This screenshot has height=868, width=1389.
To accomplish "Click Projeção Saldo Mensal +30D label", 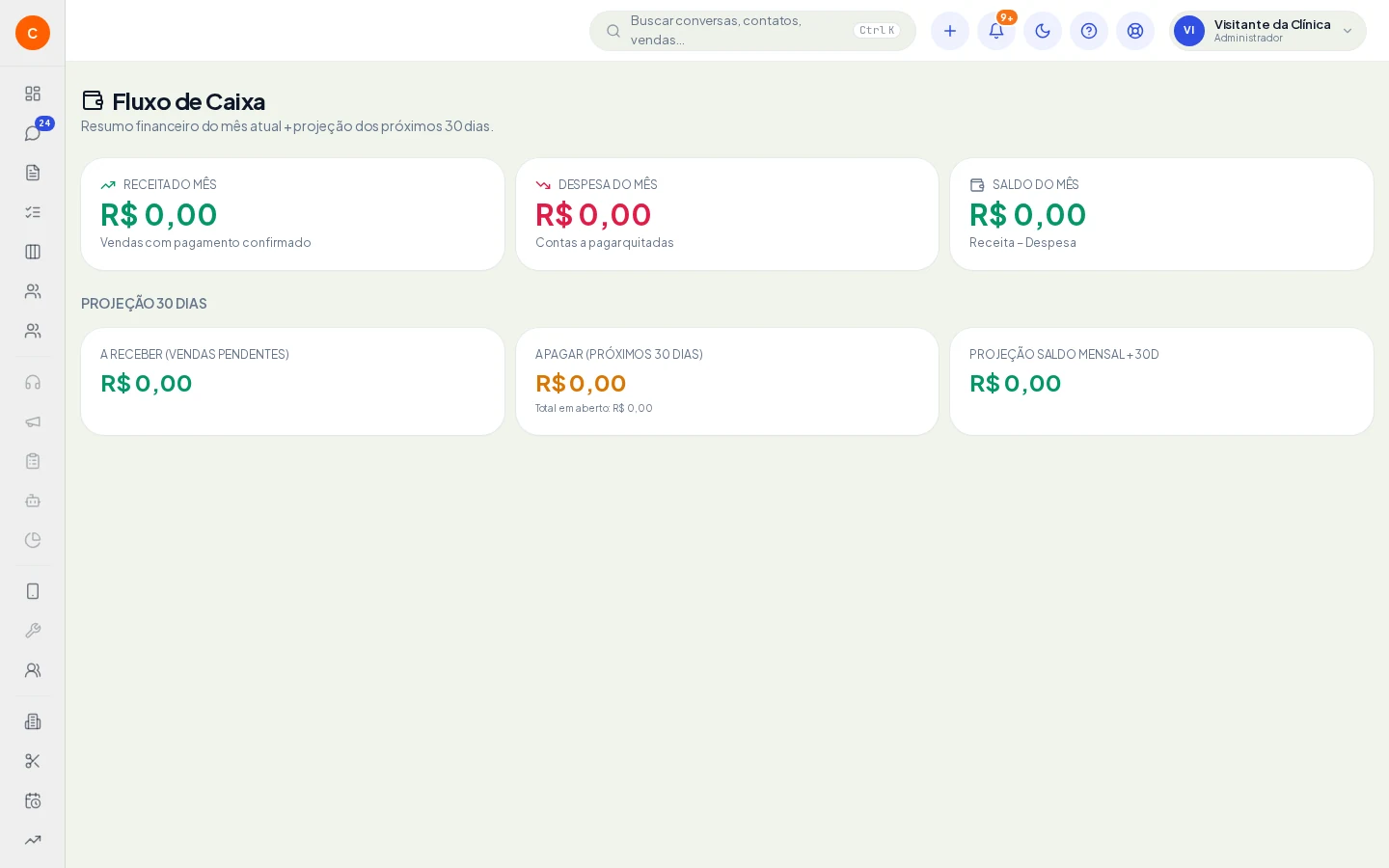I will (1064, 355).
